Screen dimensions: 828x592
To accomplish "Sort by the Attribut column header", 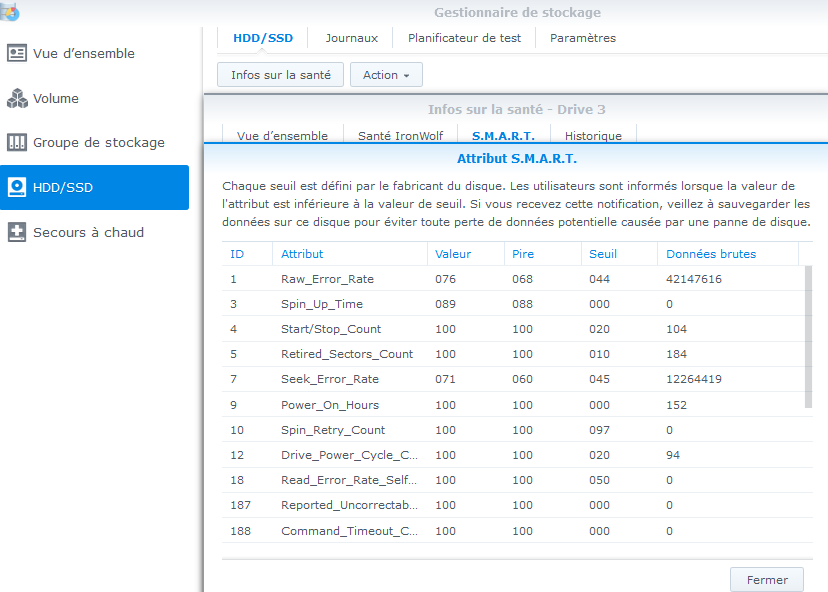I will [x=350, y=254].
